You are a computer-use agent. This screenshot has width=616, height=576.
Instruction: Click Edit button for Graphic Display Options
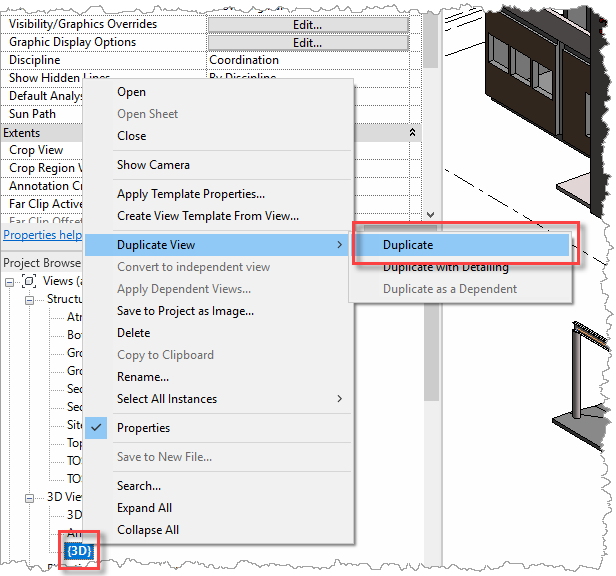coord(308,43)
